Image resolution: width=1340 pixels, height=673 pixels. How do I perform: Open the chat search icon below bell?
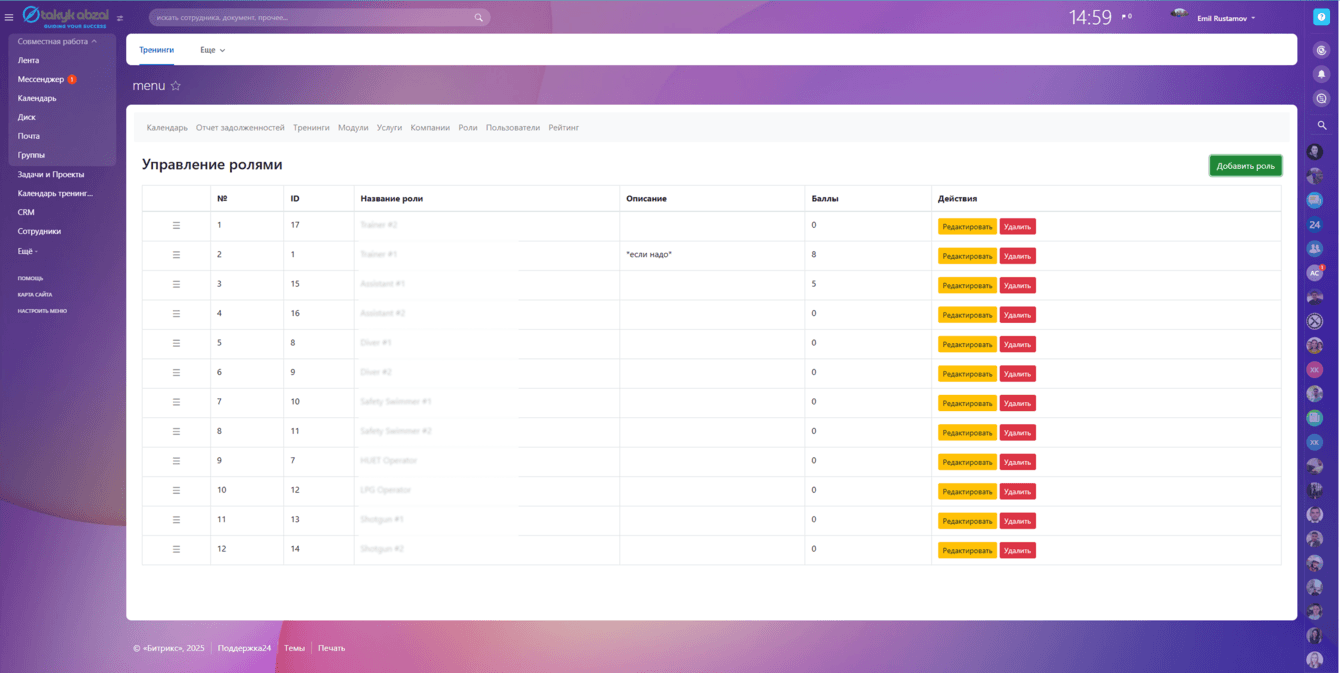[1321, 99]
